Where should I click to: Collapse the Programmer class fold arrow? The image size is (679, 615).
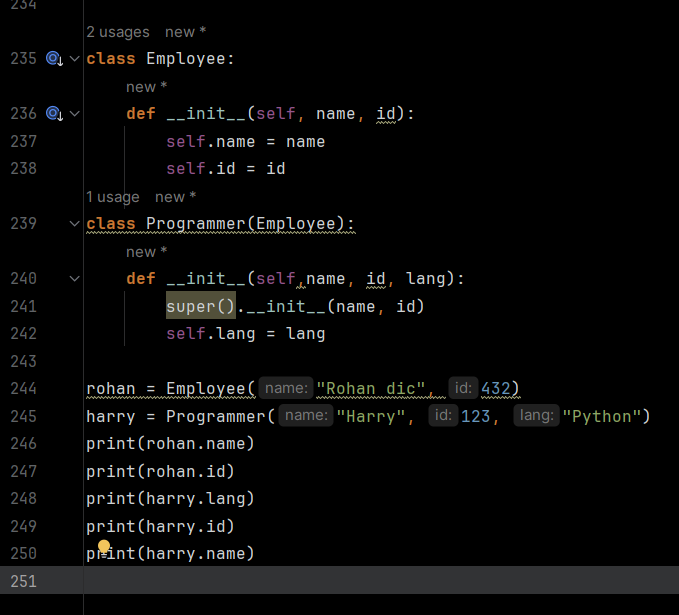[75, 224]
